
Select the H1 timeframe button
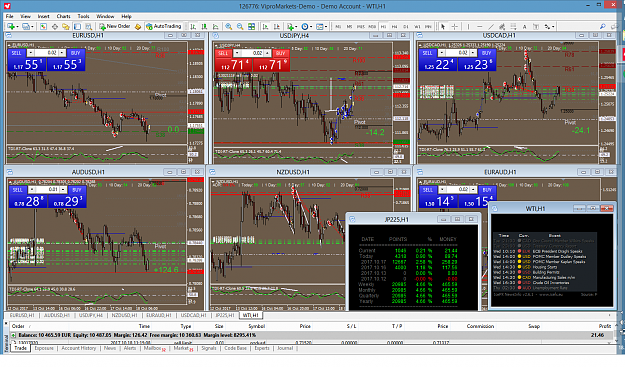(x=383, y=26)
